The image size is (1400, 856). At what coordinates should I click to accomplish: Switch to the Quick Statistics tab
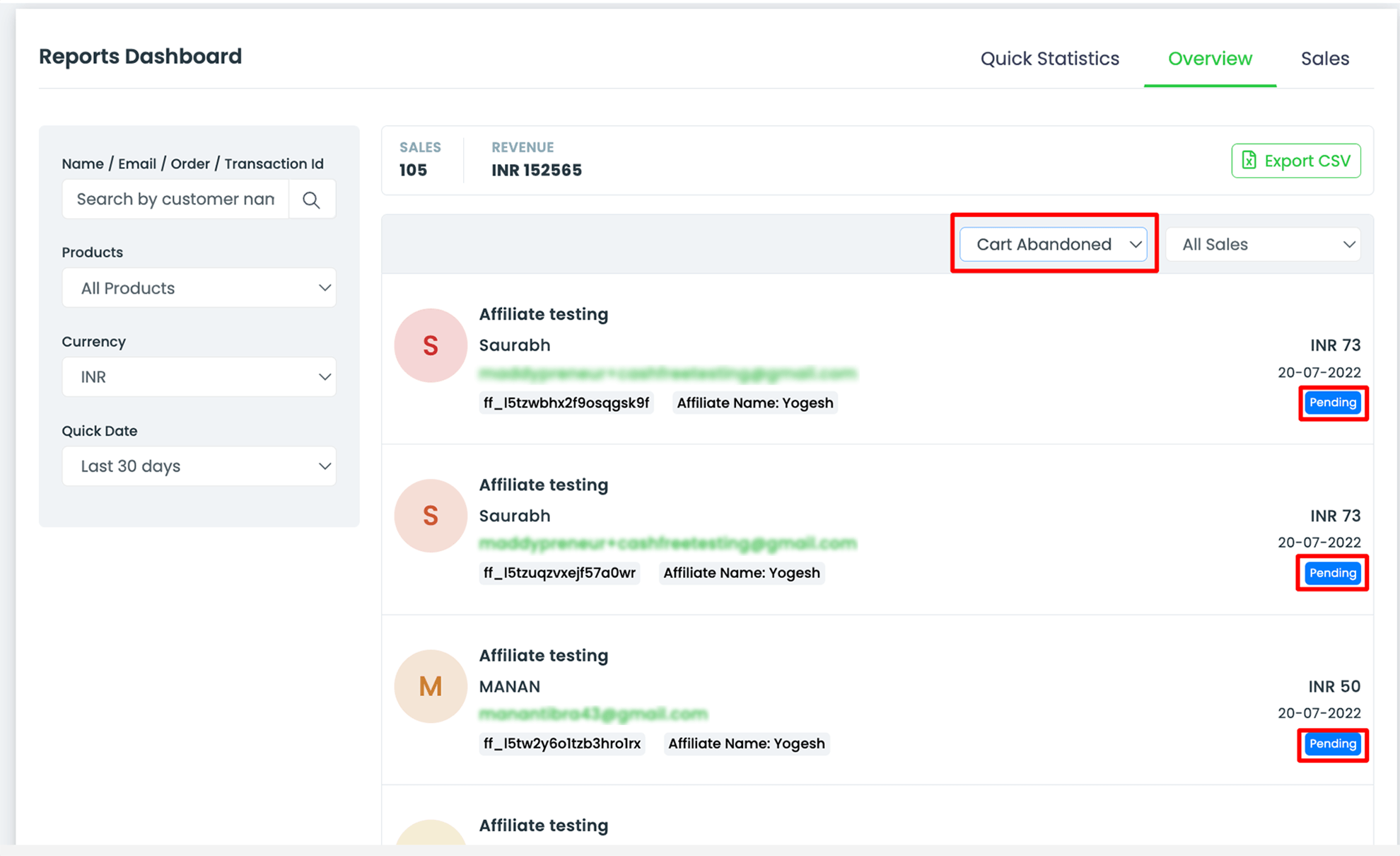1049,59
